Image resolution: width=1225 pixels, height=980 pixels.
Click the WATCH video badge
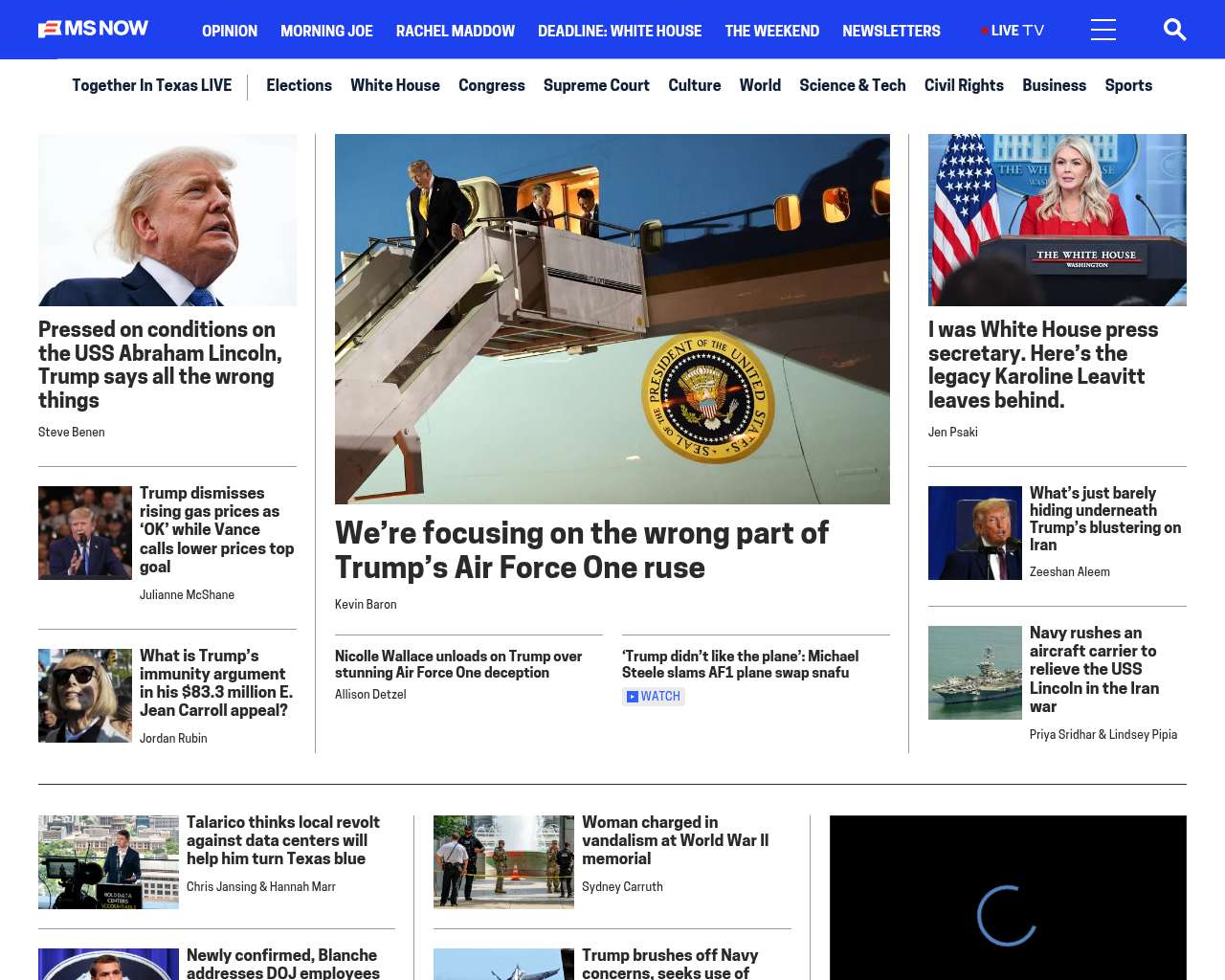(654, 697)
